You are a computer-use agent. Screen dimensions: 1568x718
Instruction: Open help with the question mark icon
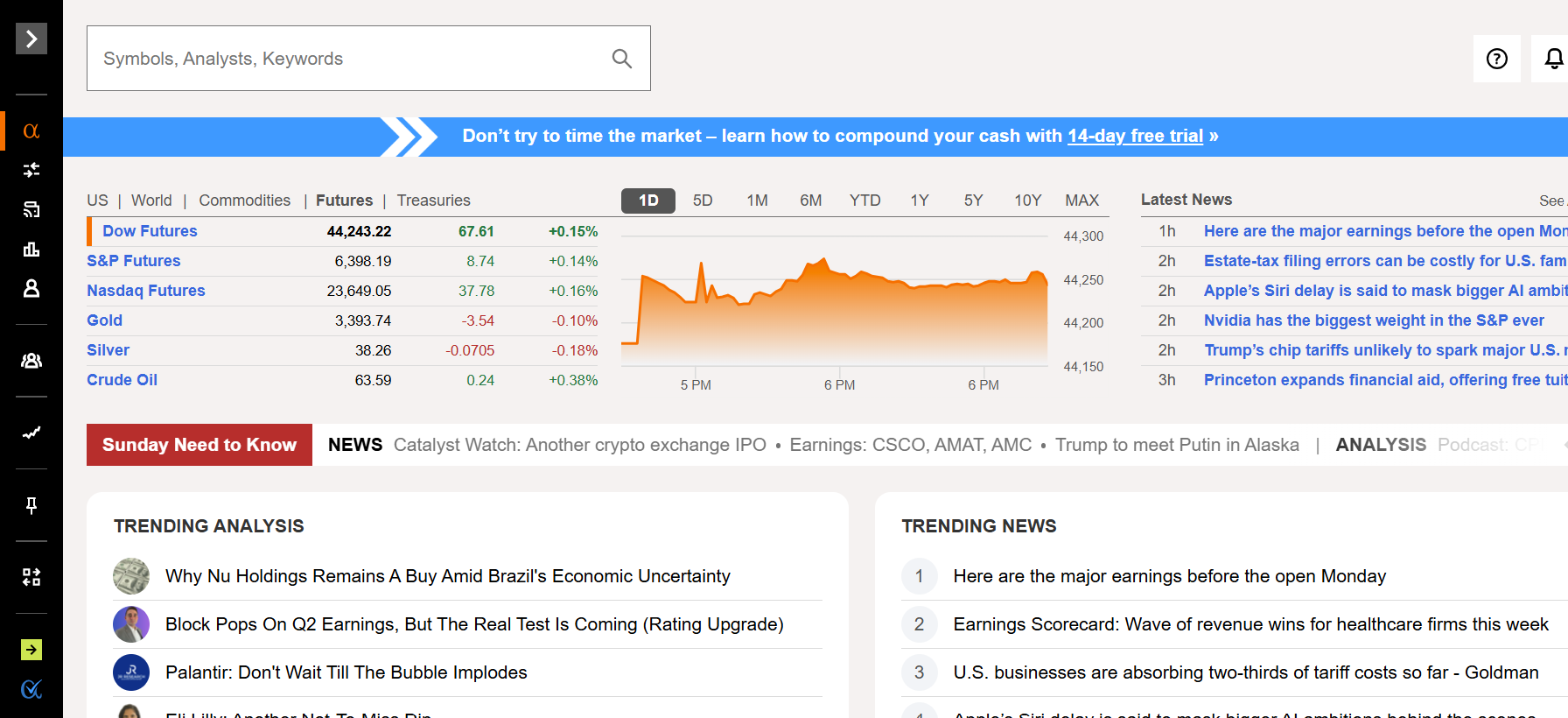pos(1497,59)
